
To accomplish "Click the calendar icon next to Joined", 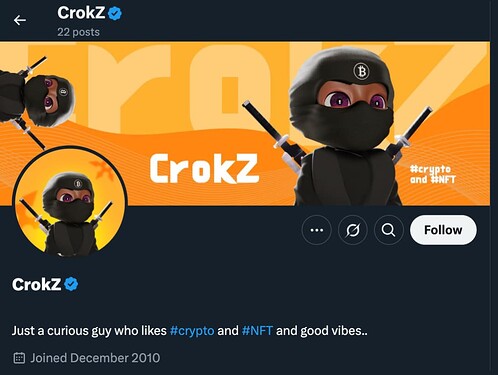I will point(19,358).
